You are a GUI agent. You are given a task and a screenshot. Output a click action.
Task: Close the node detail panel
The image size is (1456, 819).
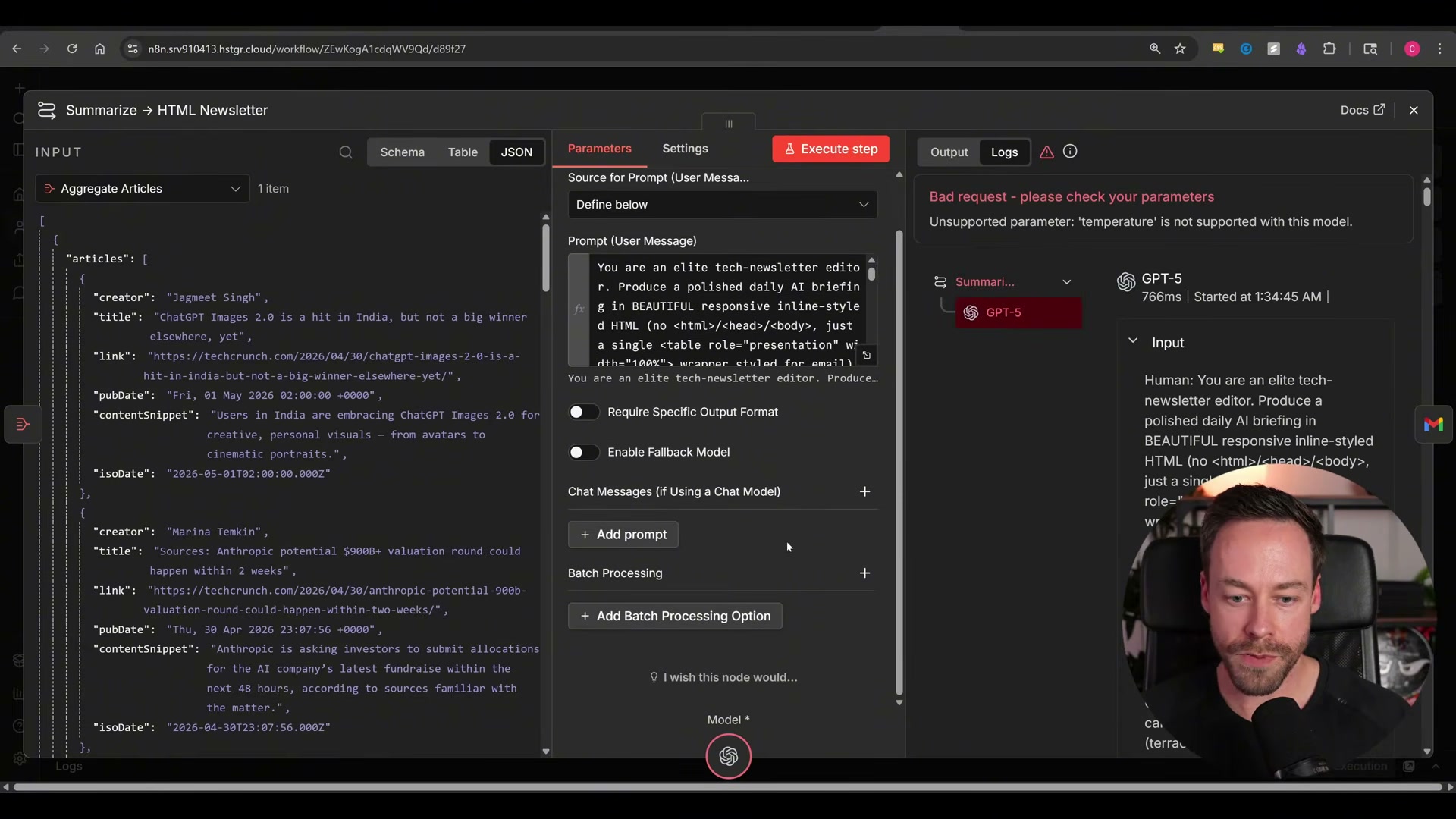coord(1414,111)
